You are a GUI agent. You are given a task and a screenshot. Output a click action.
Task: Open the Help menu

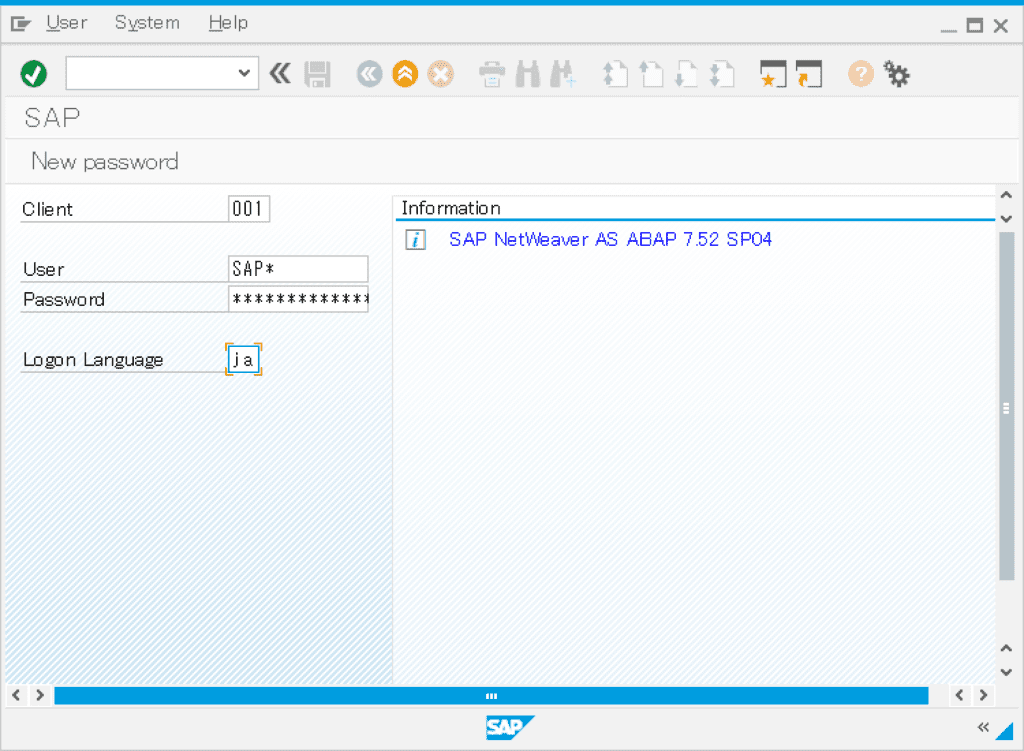pos(229,23)
